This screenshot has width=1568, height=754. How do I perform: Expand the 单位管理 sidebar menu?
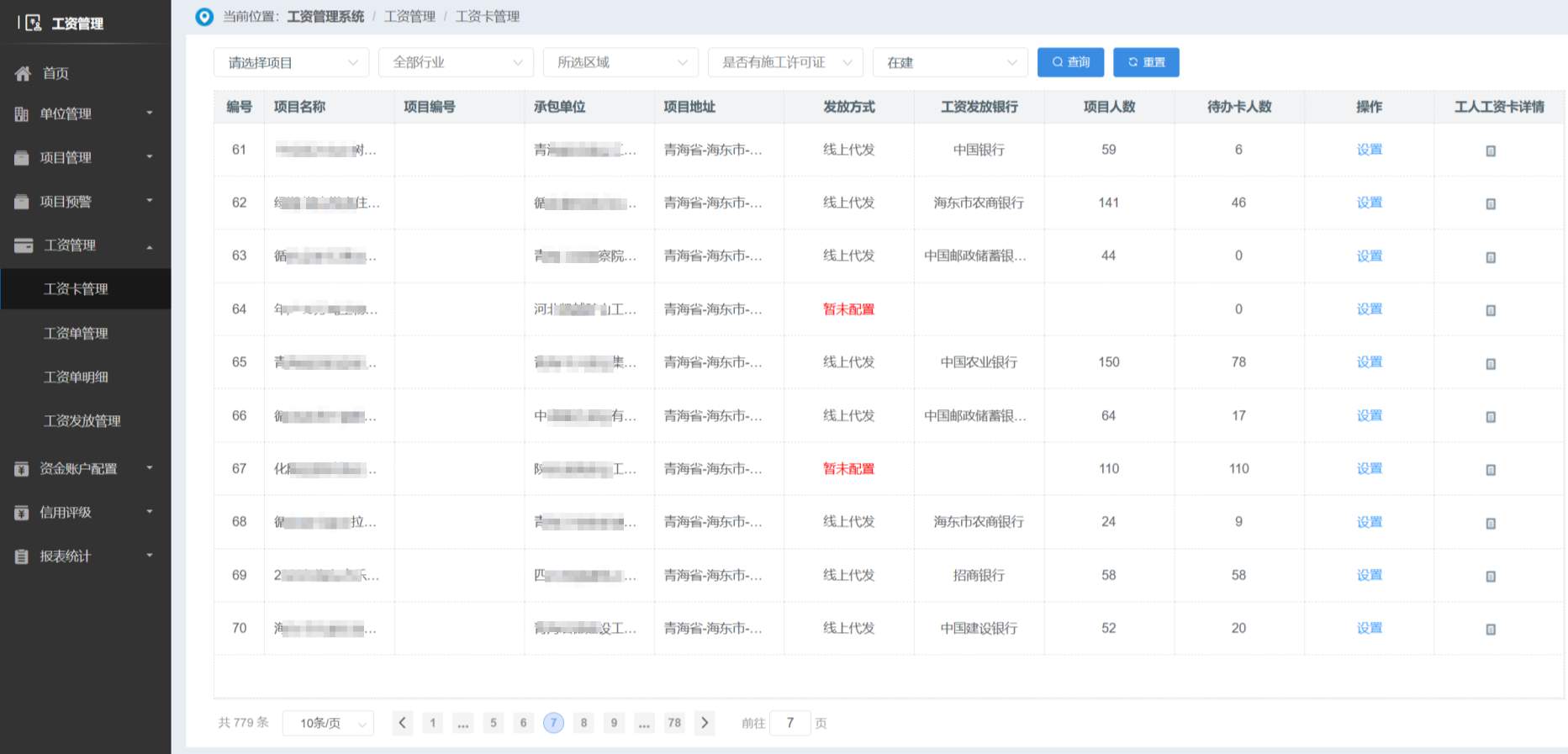click(x=84, y=113)
